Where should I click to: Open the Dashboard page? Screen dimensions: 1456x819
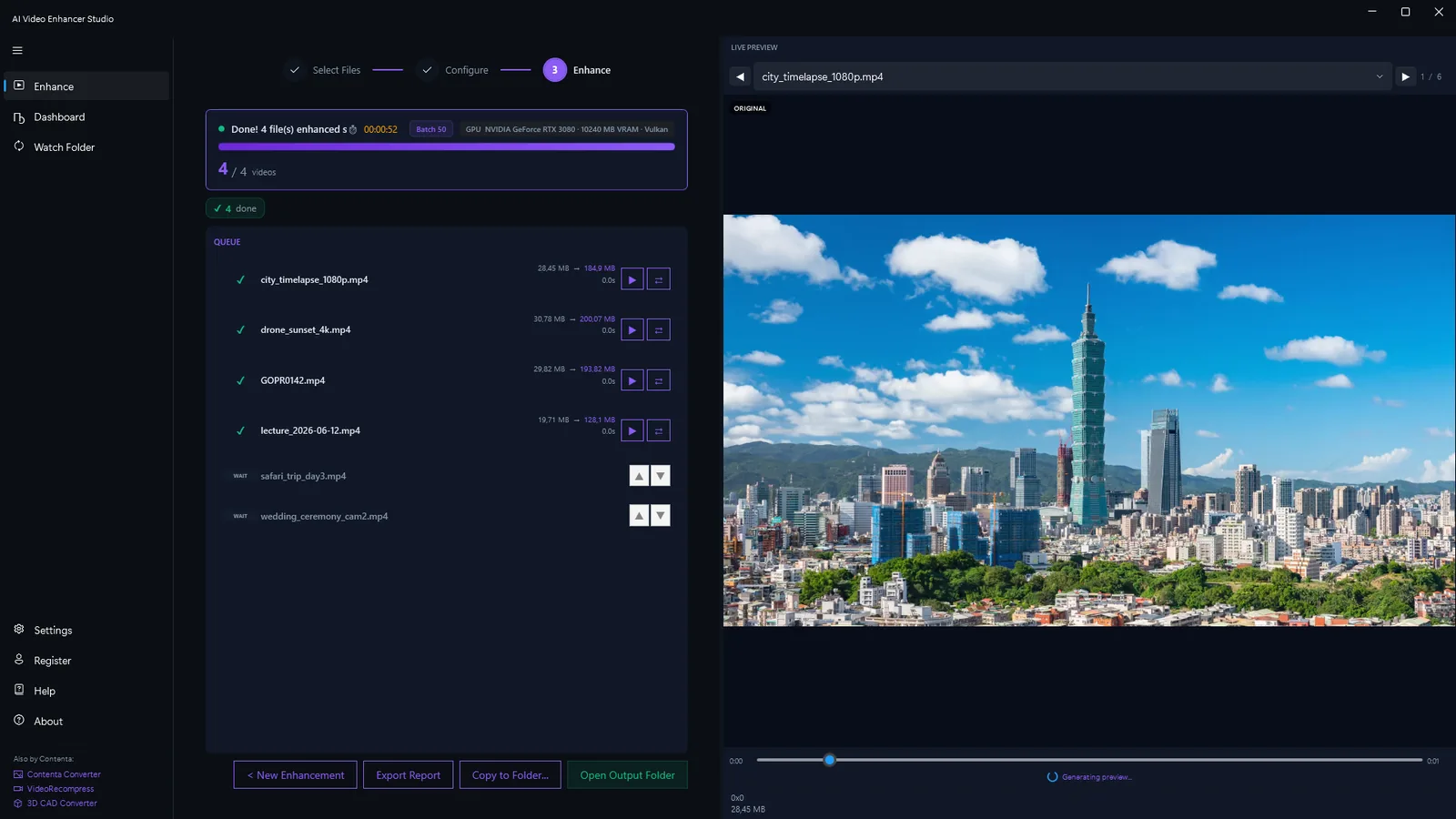(86, 116)
